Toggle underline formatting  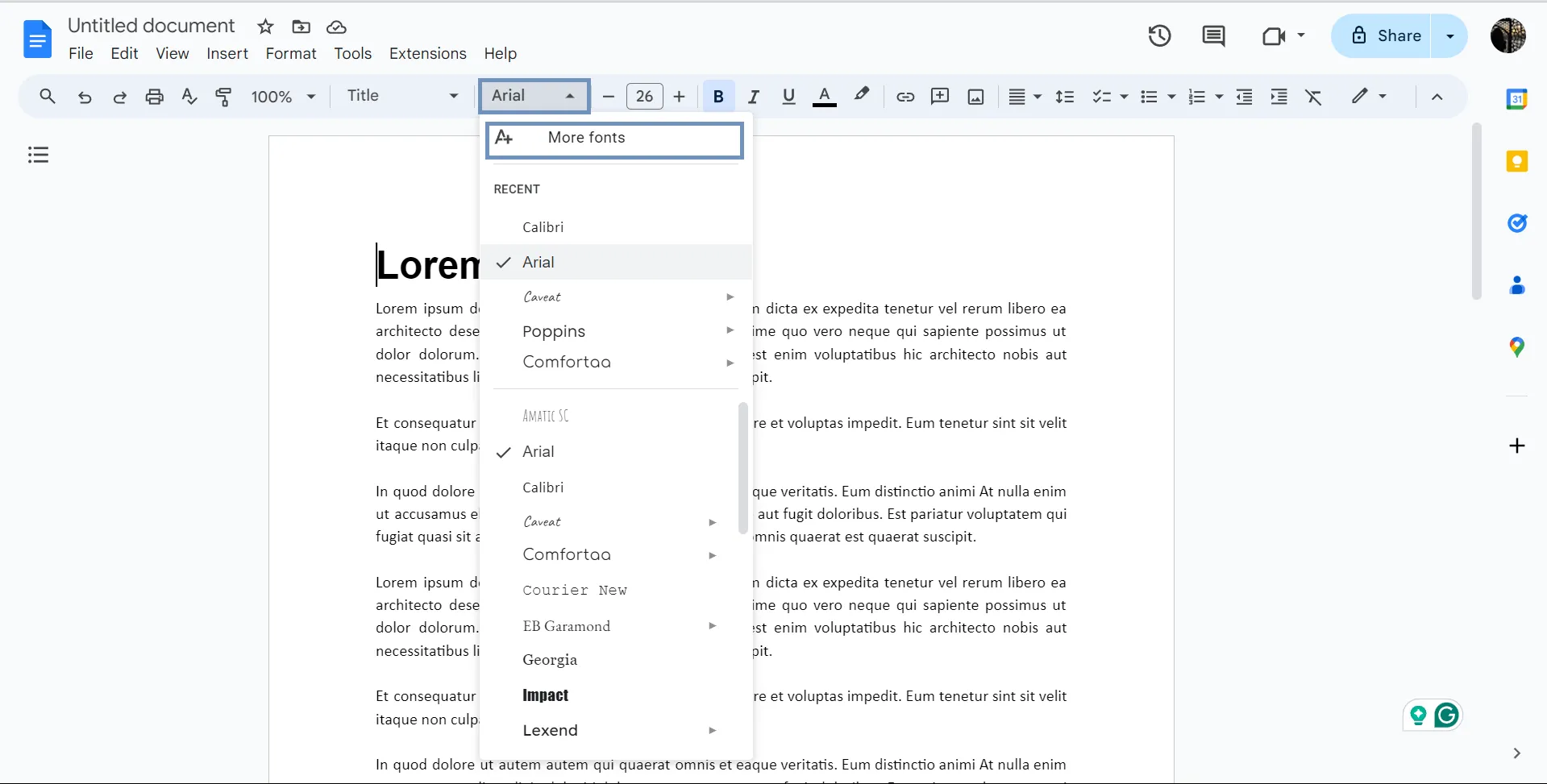click(x=788, y=97)
